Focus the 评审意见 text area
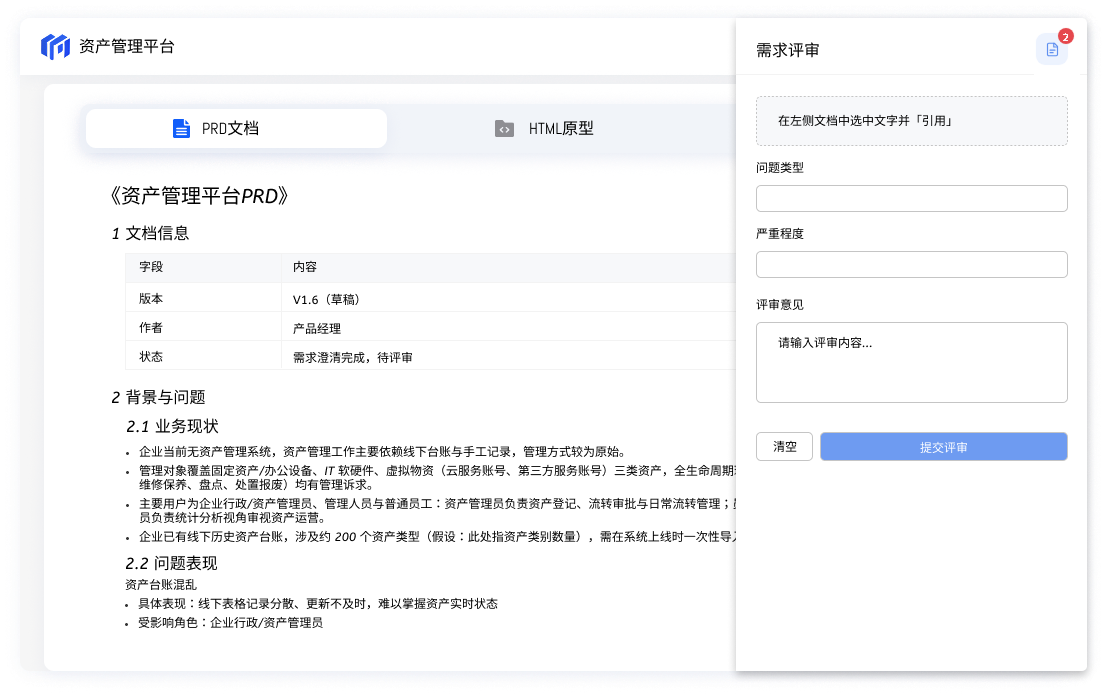1107x695 pixels. [911, 362]
